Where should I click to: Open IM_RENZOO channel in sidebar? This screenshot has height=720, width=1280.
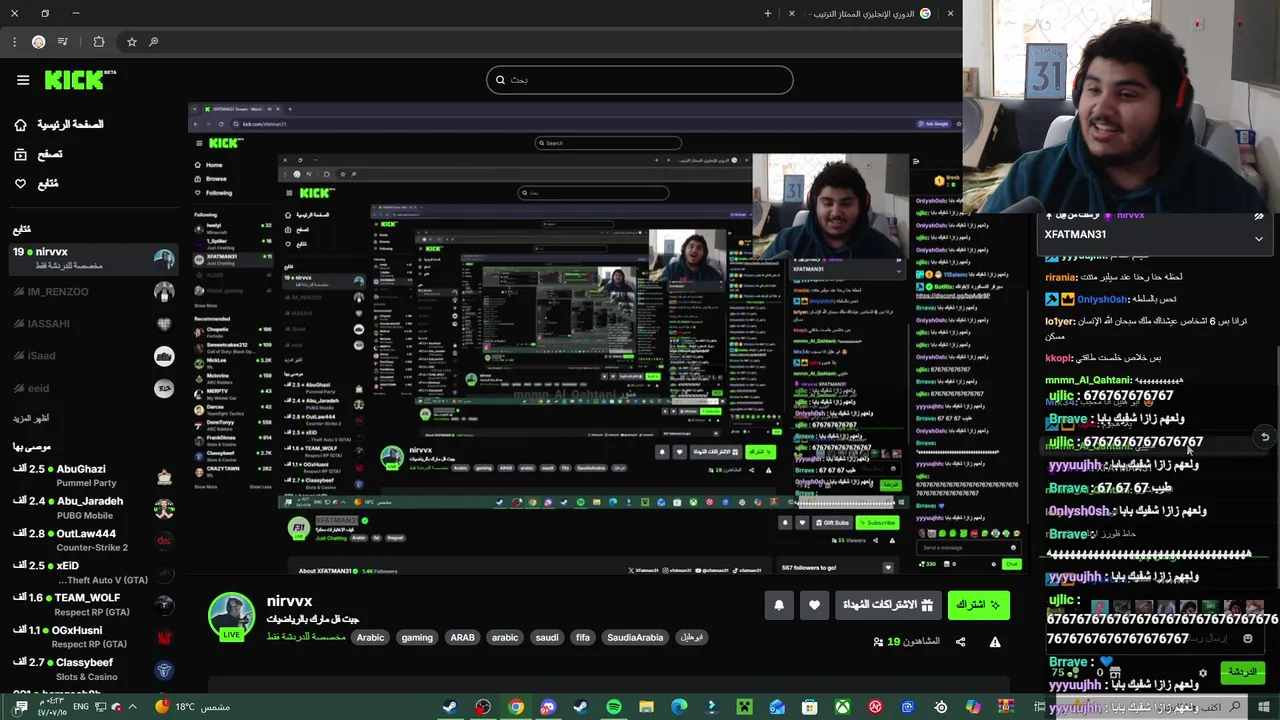coord(94,292)
